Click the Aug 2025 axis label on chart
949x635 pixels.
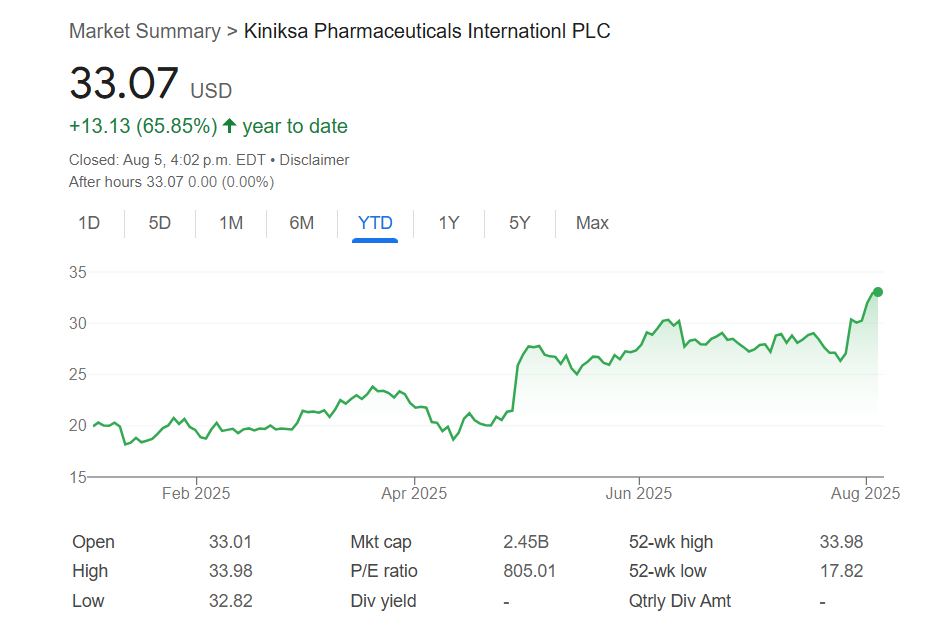(866, 493)
